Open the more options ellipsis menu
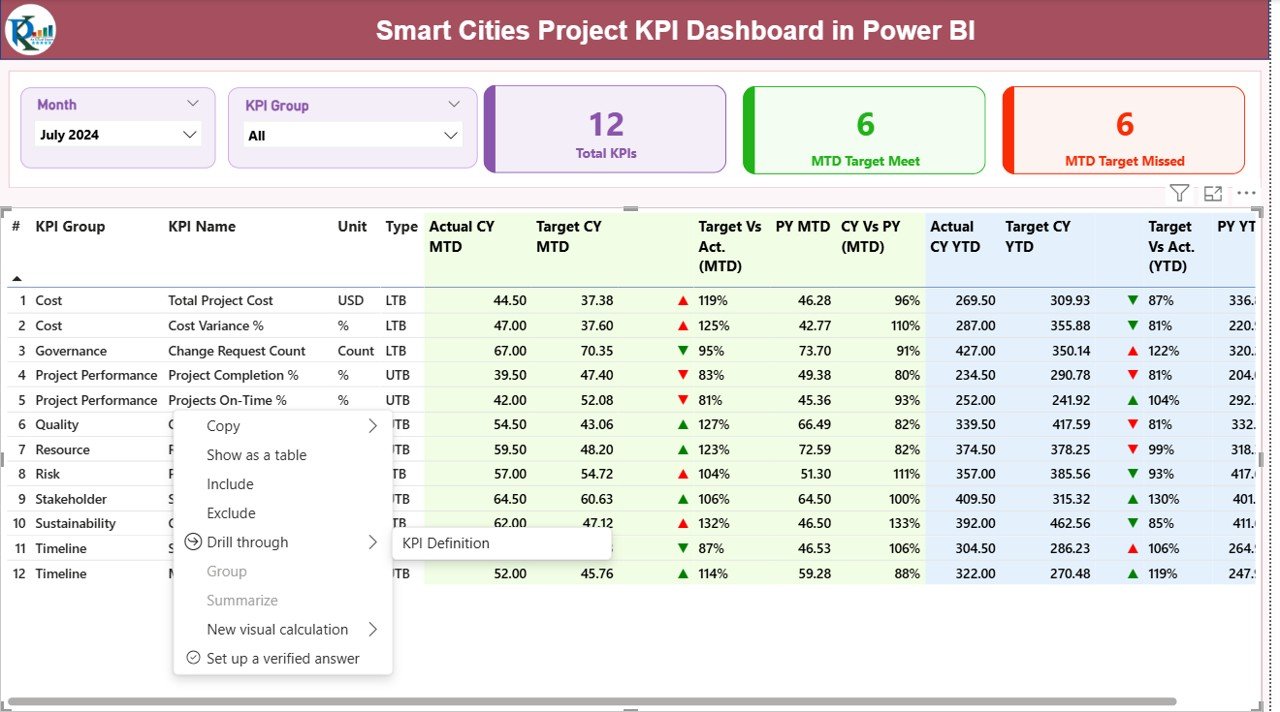Viewport: 1280px width, 712px height. pyautogui.click(x=1246, y=193)
